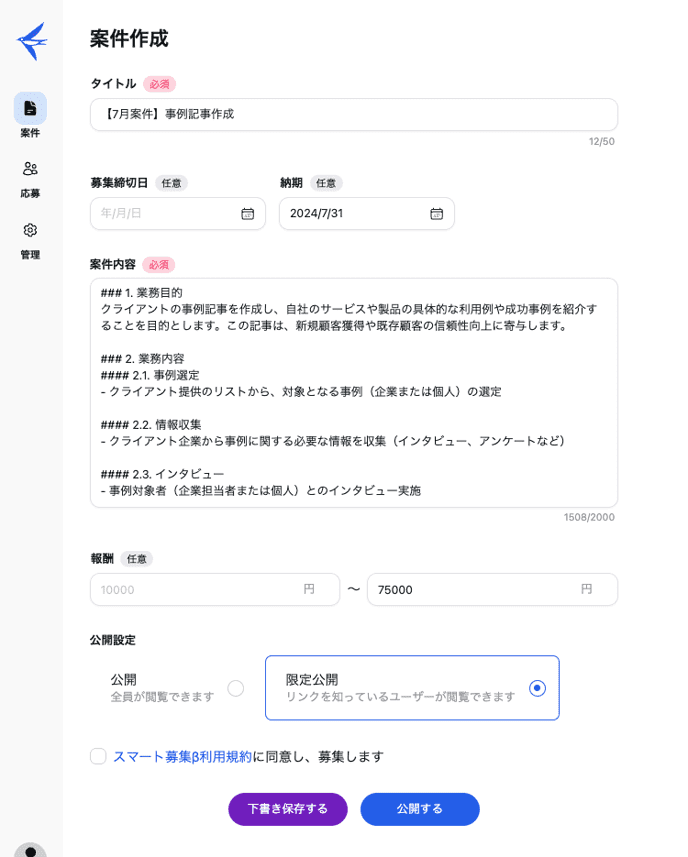Select the 公開 radio option
Viewport: 688px width, 857px height.
[236, 688]
